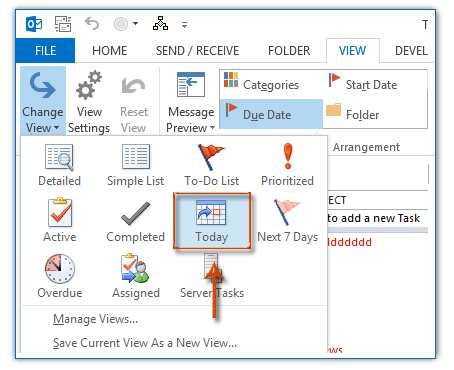
Task: Click the Undo arrow in quick access toolbar
Action: [92, 24]
